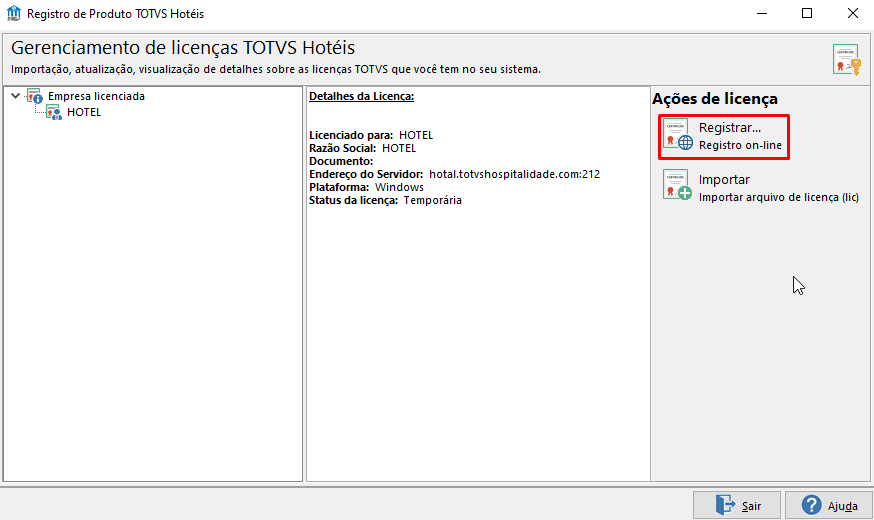This screenshot has width=874, height=520.
Task: Minimize the Registro de Produto window
Action: 762,13
